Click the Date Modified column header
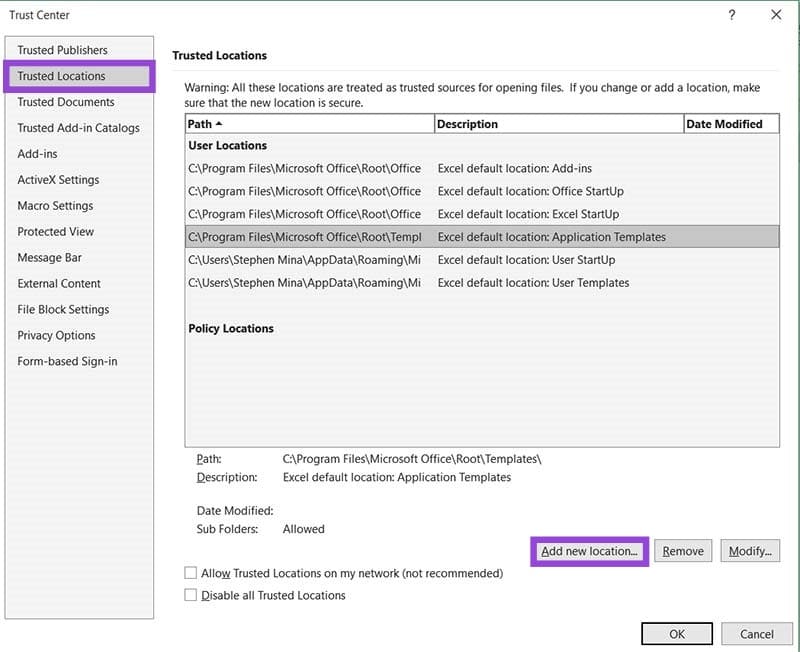This screenshot has width=800, height=652. pos(732,124)
